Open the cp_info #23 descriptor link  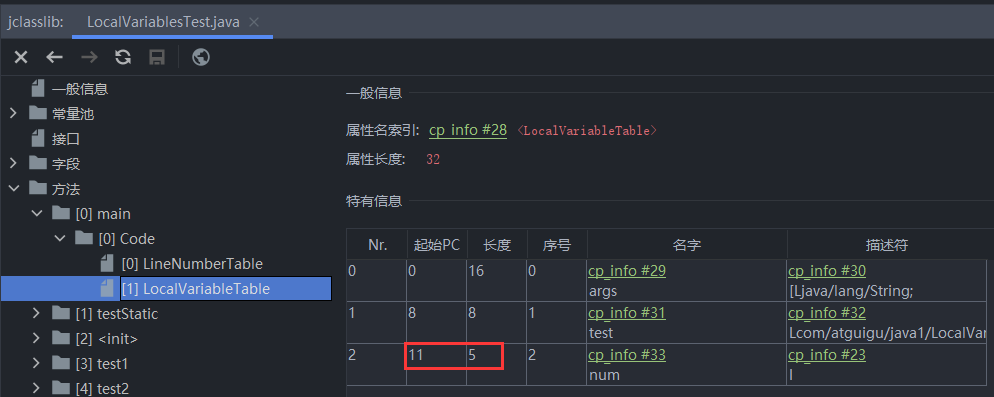tap(827, 355)
